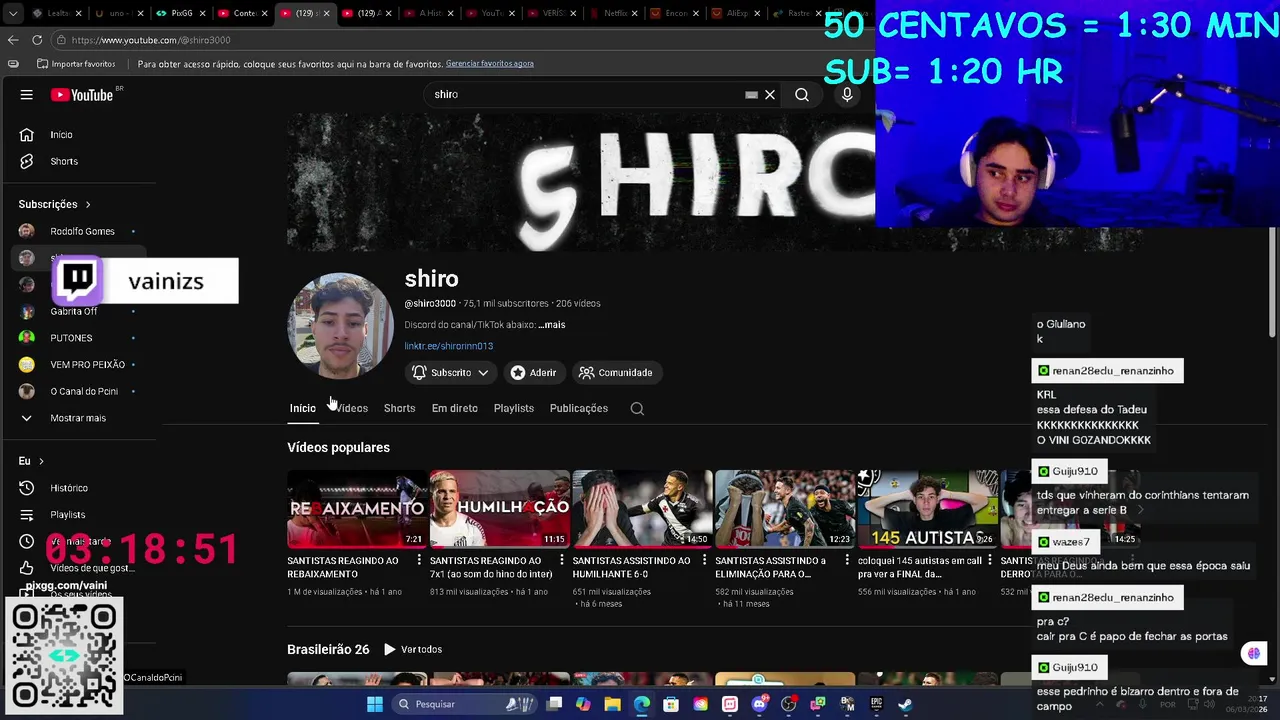
Task: Open Steam from the taskbar
Action: coord(905,704)
